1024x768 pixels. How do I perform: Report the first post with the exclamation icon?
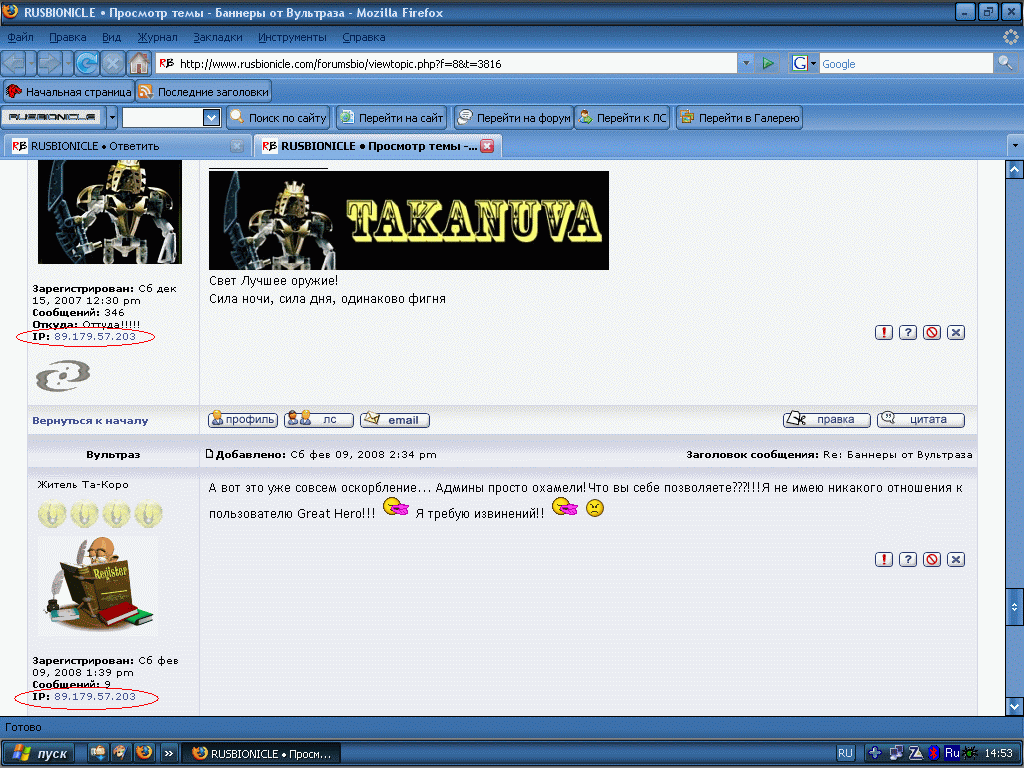[x=884, y=332]
